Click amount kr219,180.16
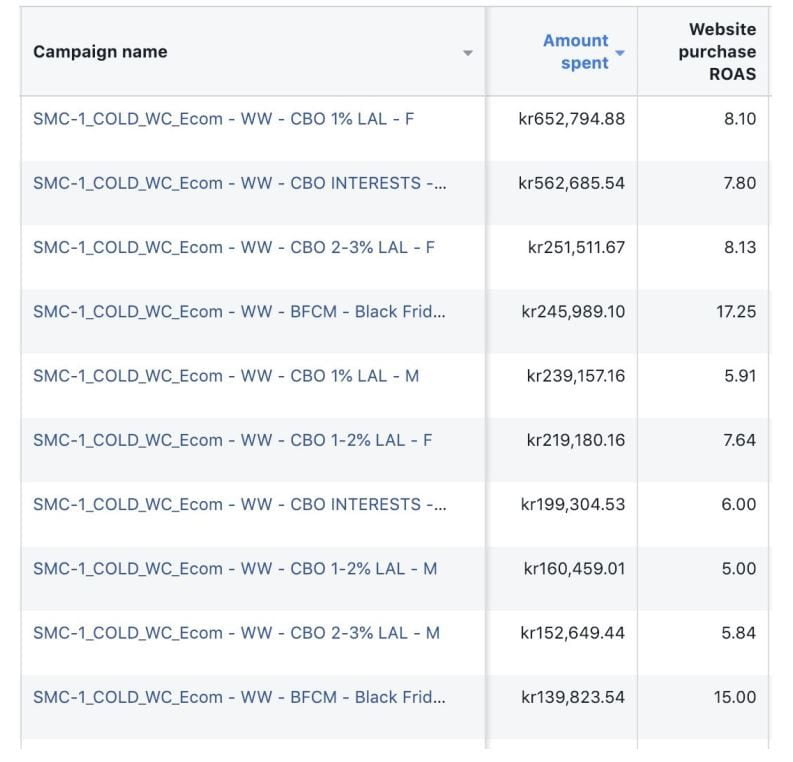 (576, 440)
